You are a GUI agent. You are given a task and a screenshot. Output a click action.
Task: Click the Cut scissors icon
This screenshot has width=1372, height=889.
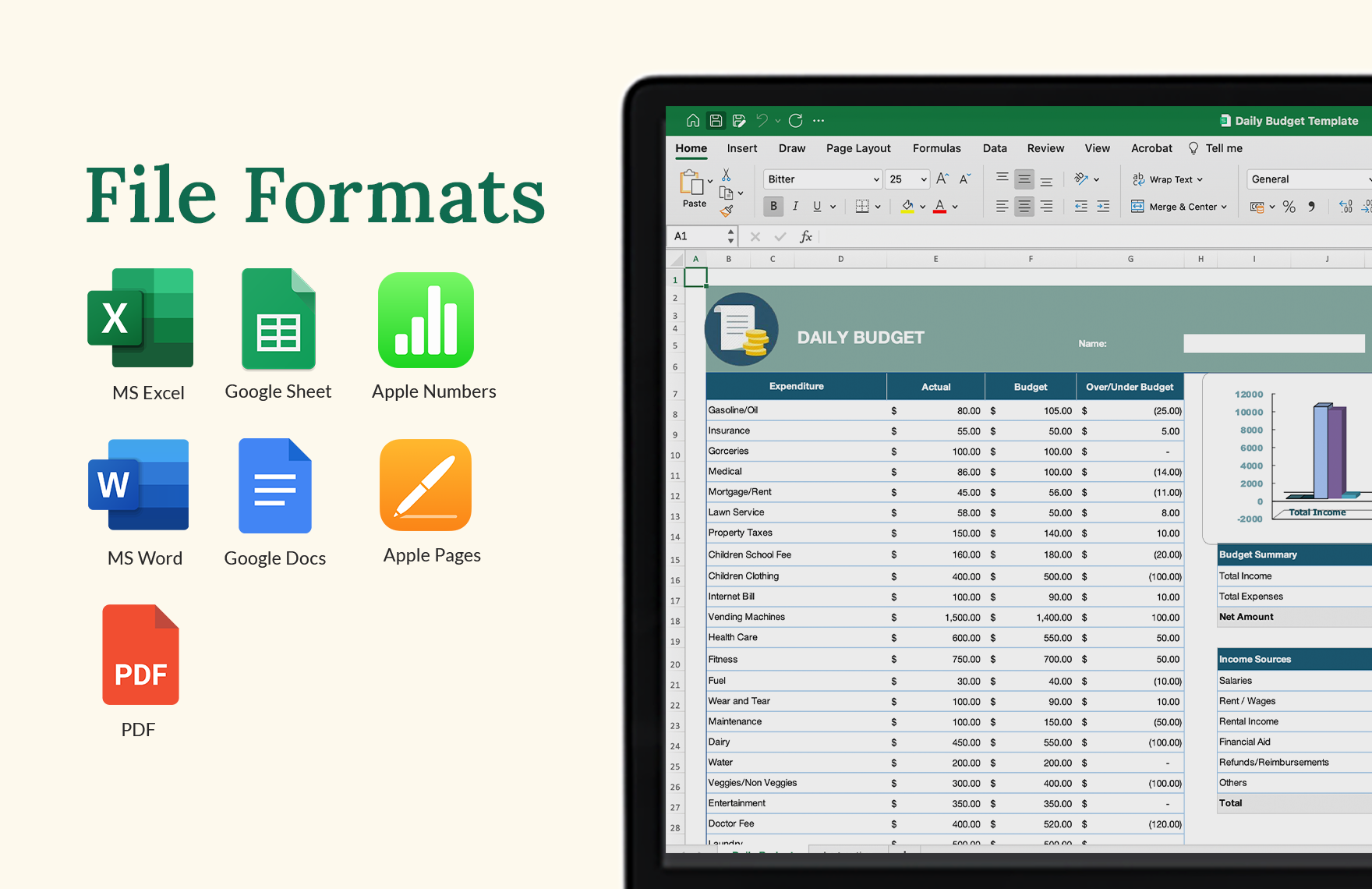726,175
